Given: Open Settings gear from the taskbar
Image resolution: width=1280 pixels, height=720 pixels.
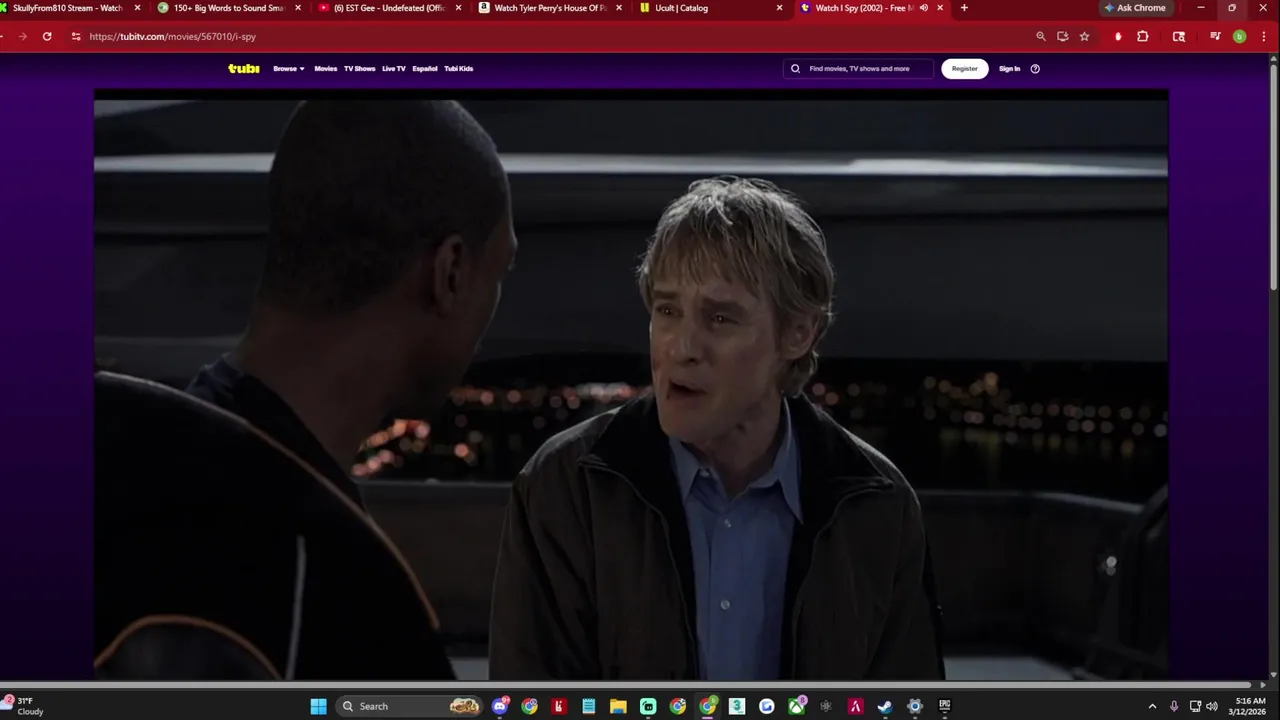Looking at the screenshot, I should click(914, 706).
